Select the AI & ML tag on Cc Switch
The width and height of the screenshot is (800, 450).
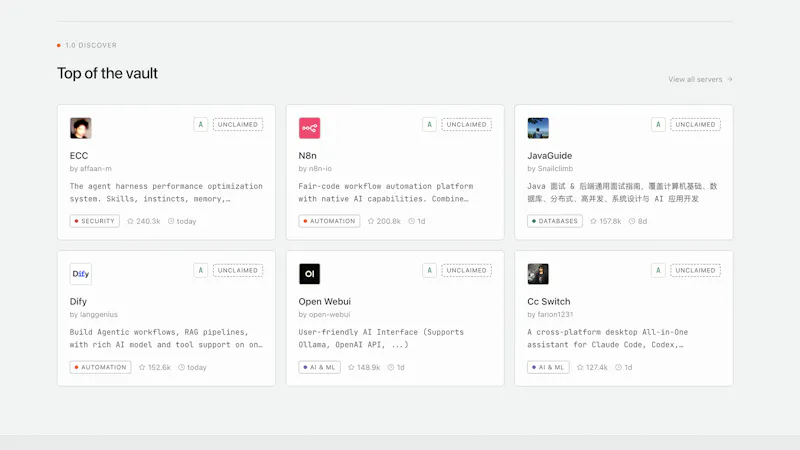tap(548, 367)
